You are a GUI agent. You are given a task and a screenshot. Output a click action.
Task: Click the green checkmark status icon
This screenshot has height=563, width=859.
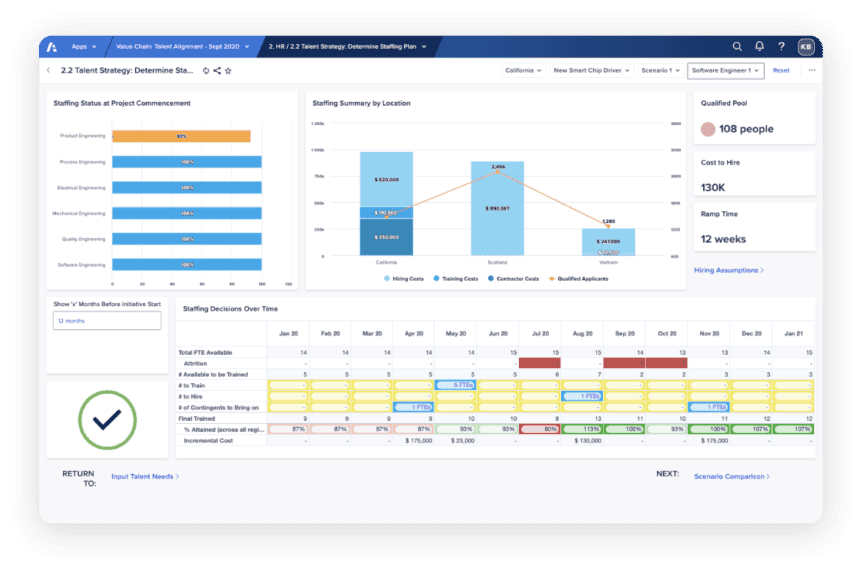[x=107, y=420]
